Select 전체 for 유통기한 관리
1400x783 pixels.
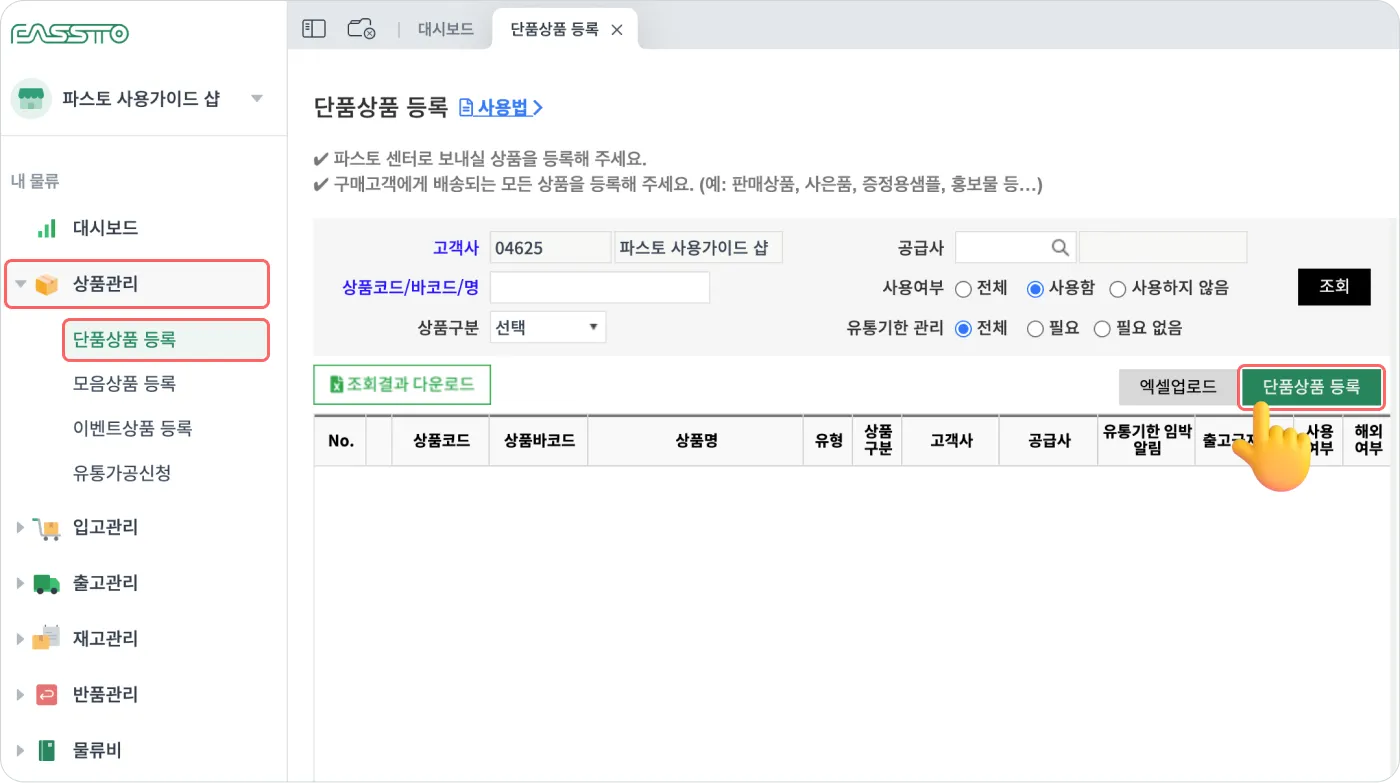tap(963, 328)
